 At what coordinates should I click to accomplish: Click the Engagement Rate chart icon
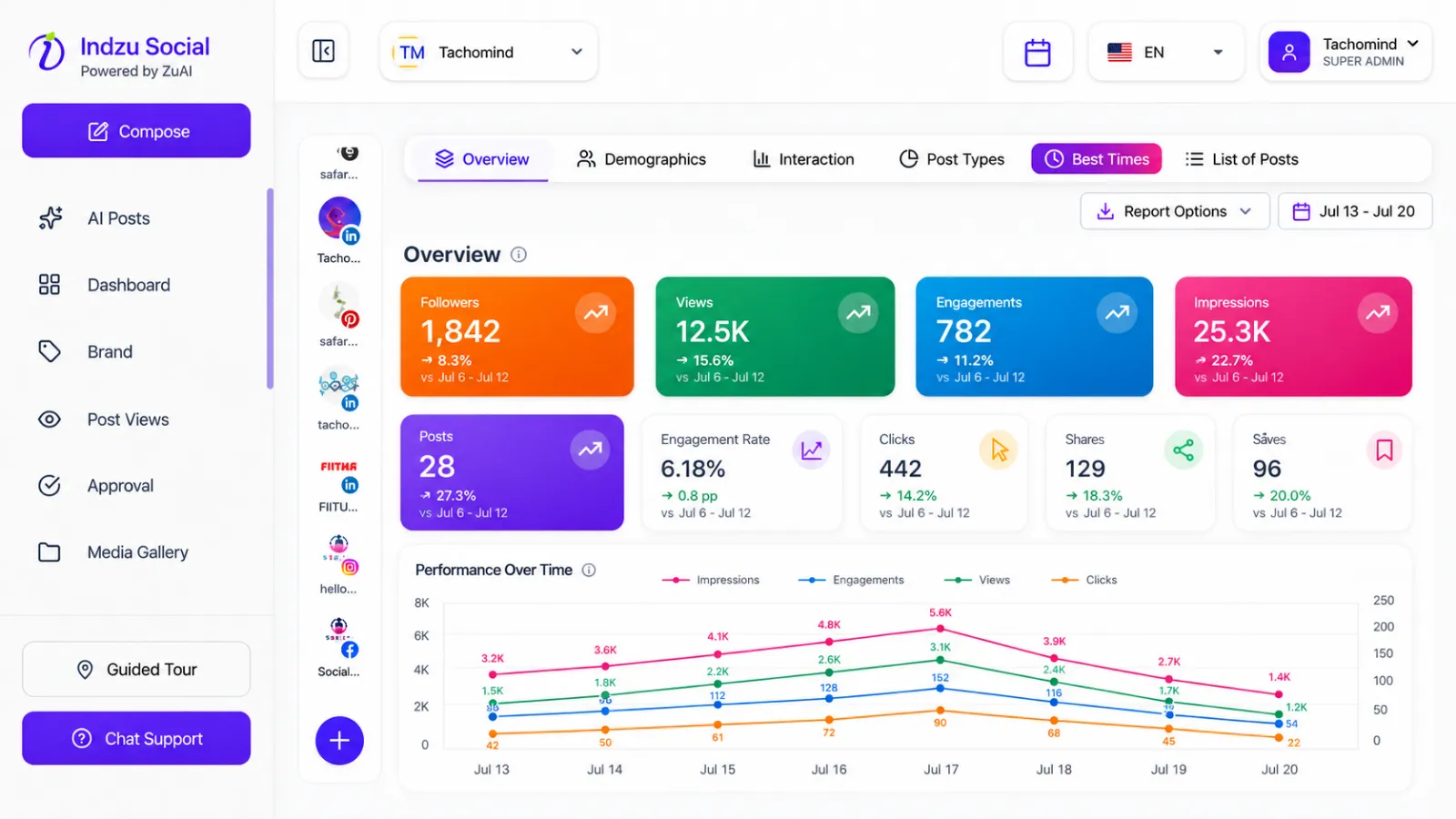[x=811, y=450]
